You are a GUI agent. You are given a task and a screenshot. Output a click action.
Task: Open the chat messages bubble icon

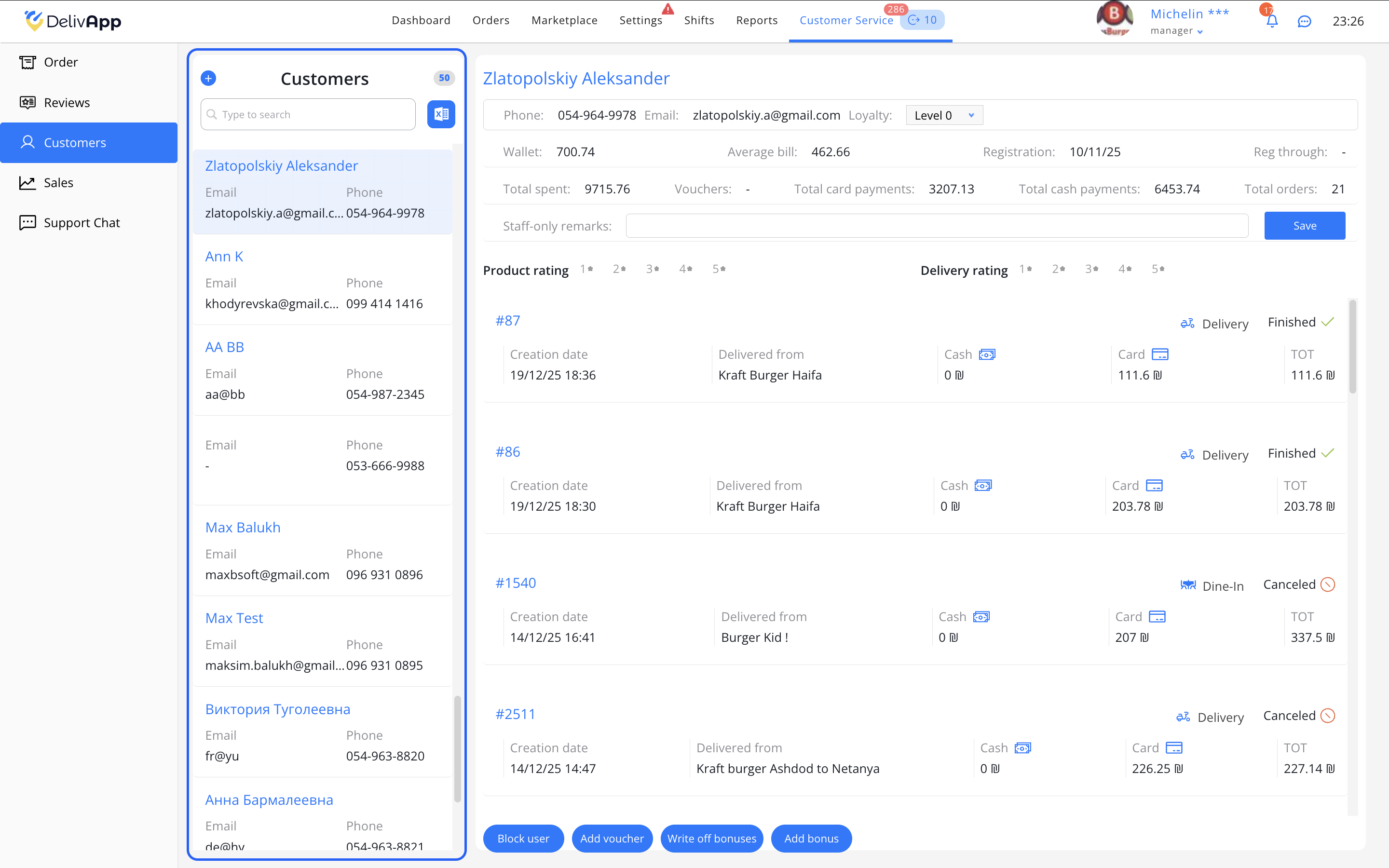(1304, 22)
